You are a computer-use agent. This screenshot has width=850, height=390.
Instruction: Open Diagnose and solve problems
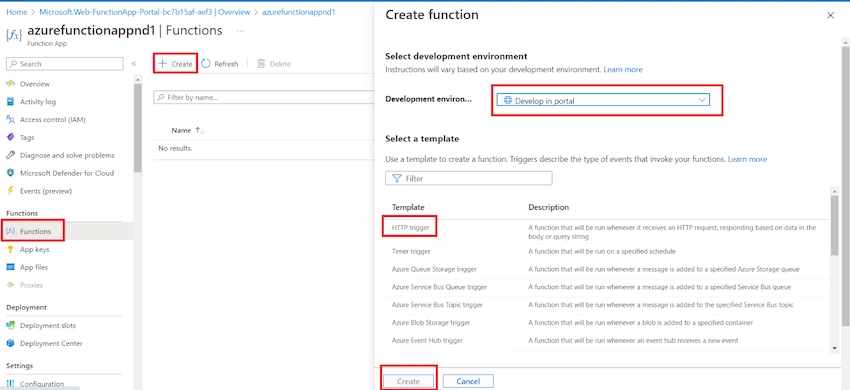coord(67,156)
